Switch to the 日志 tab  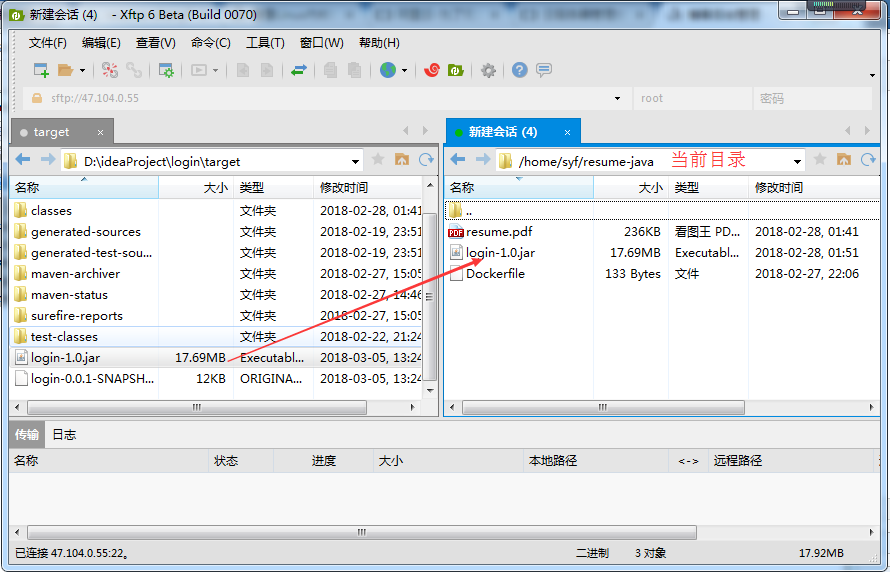(64, 435)
